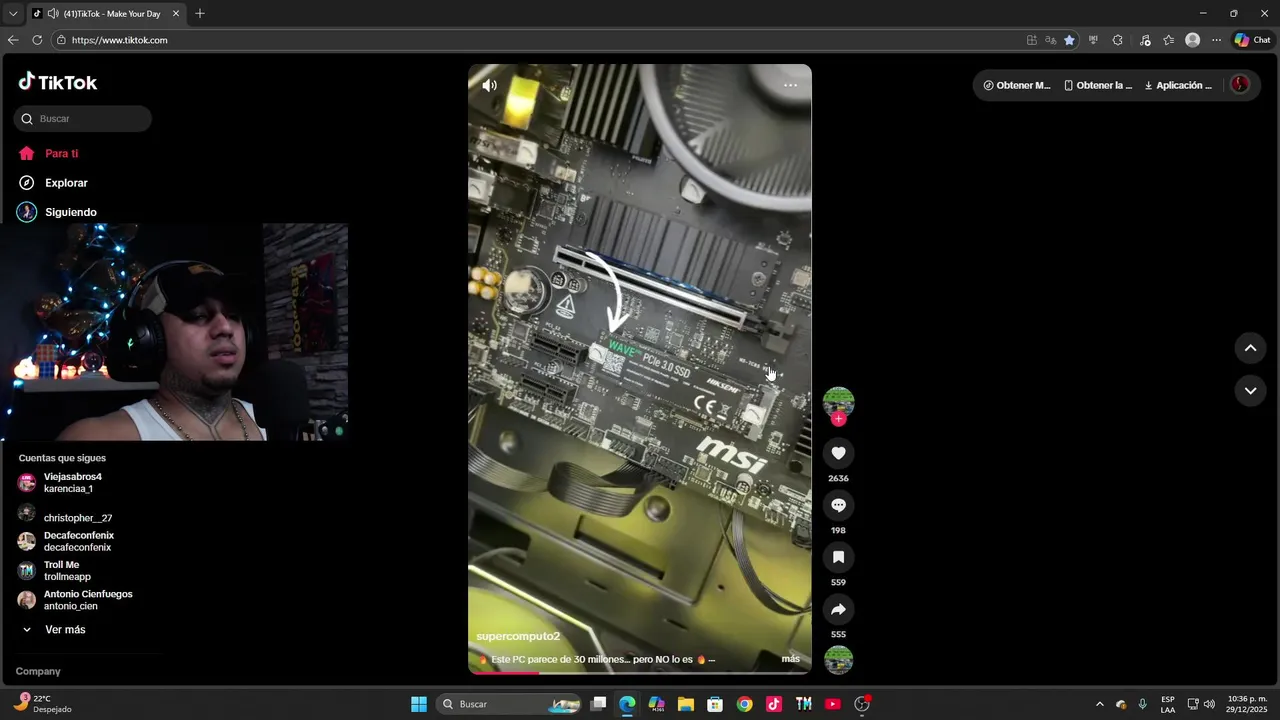Click the Aplicación download button
Image resolution: width=1280 pixels, height=720 pixels.
(x=1178, y=85)
